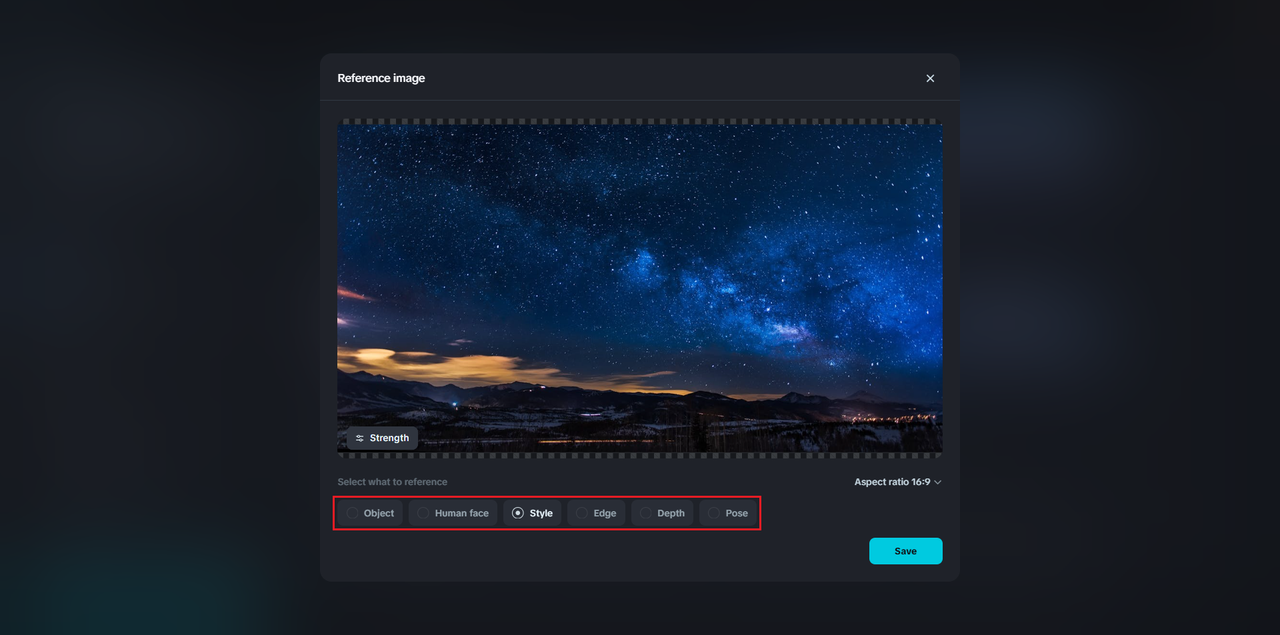Select the Object reference option
This screenshot has width=1280, height=635.
click(x=370, y=513)
